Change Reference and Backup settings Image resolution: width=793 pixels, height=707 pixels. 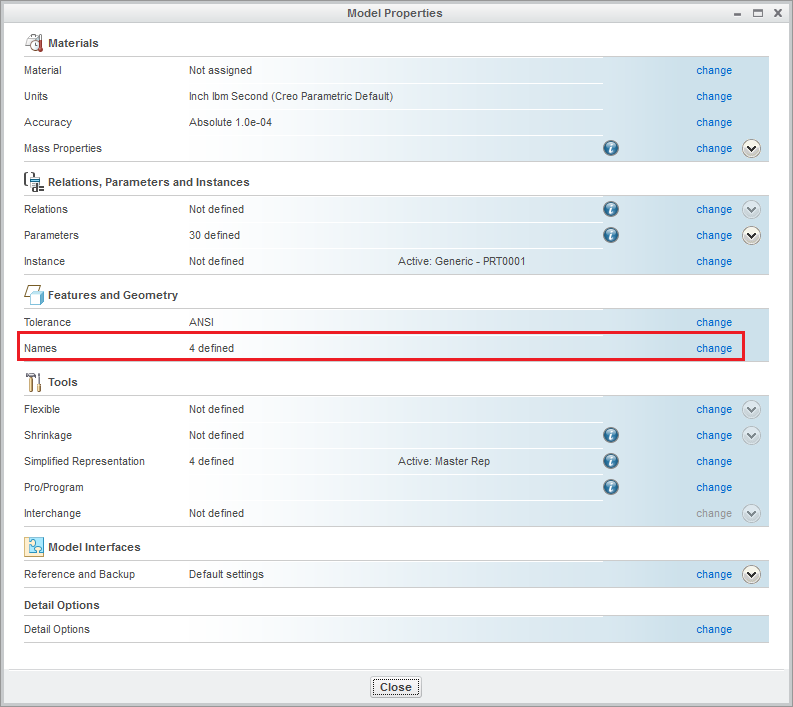click(714, 575)
